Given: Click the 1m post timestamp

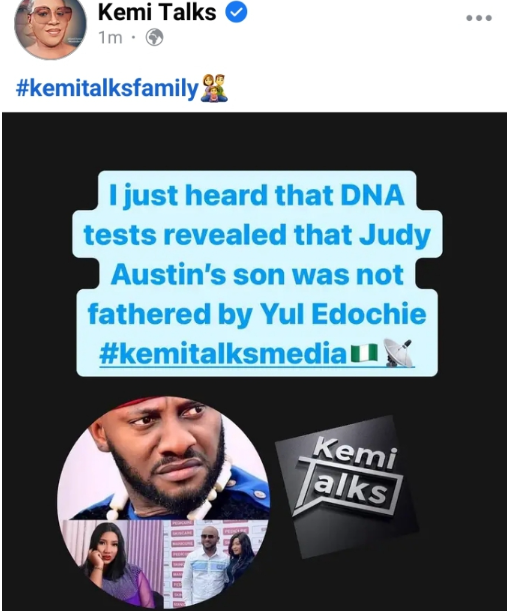Looking at the screenshot, I should point(110,38).
